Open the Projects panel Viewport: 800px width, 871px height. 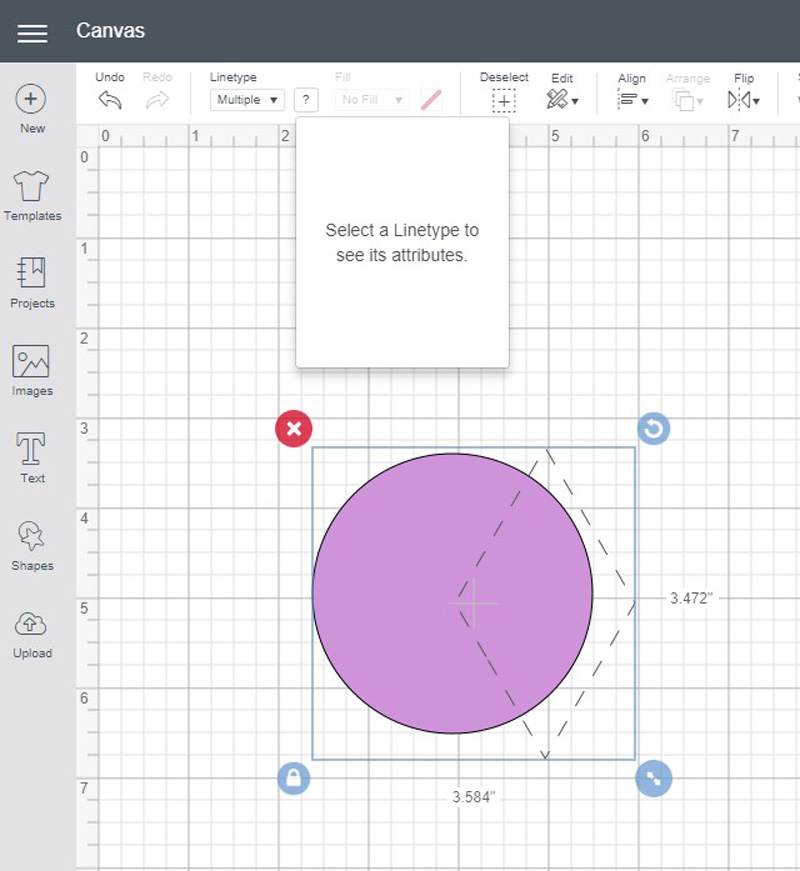pyautogui.click(x=32, y=282)
